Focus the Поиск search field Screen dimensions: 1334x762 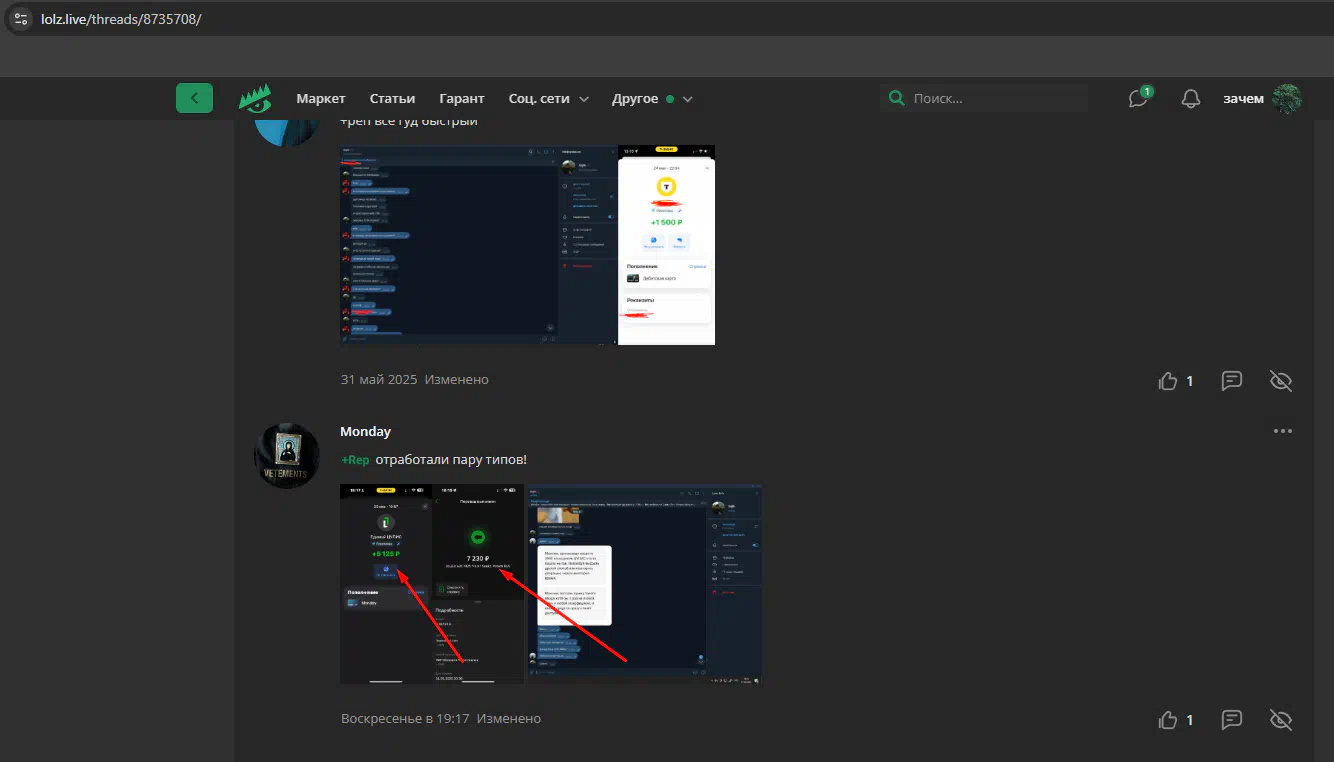pyautogui.click(x=985, y=98)
